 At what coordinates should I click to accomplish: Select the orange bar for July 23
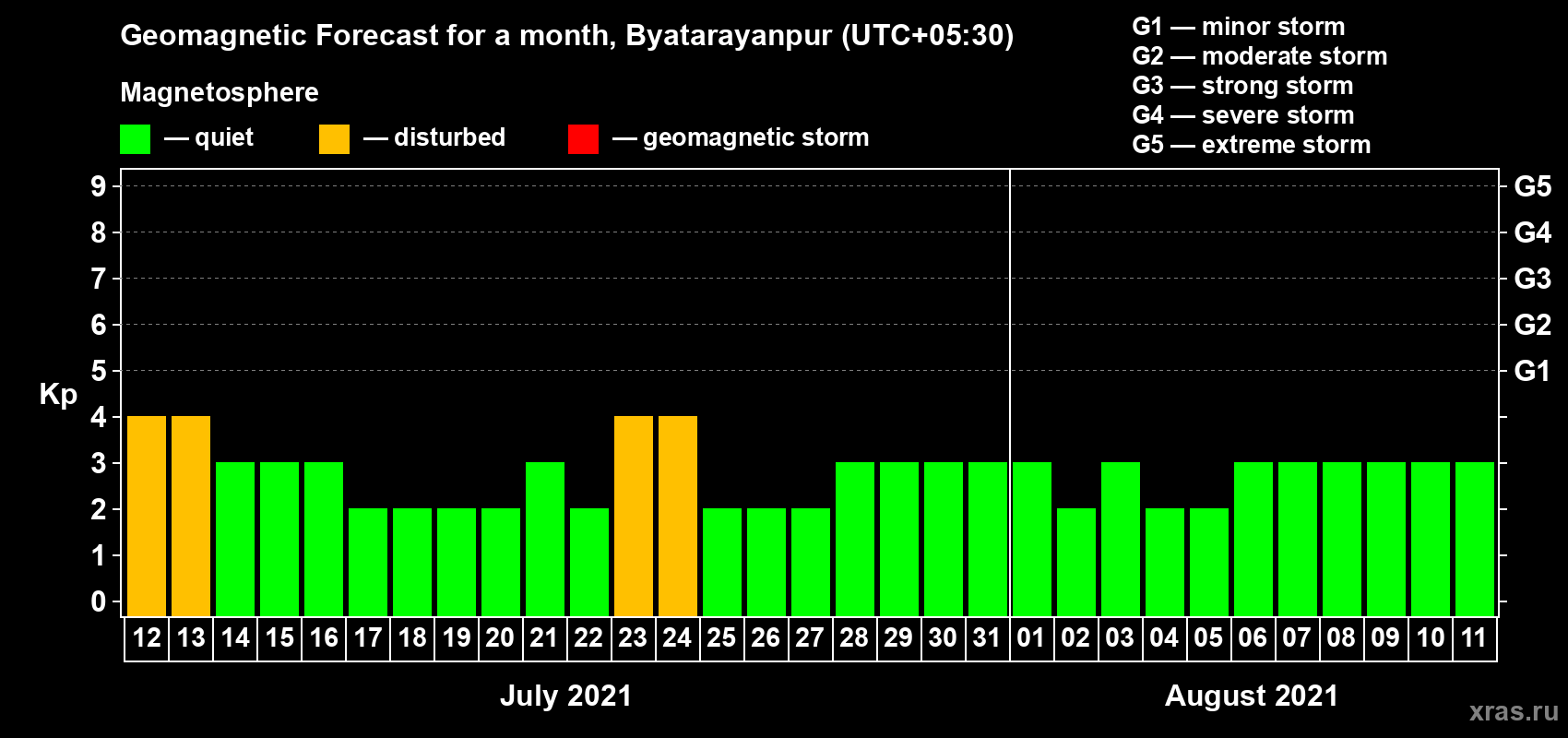coord(634,516)
